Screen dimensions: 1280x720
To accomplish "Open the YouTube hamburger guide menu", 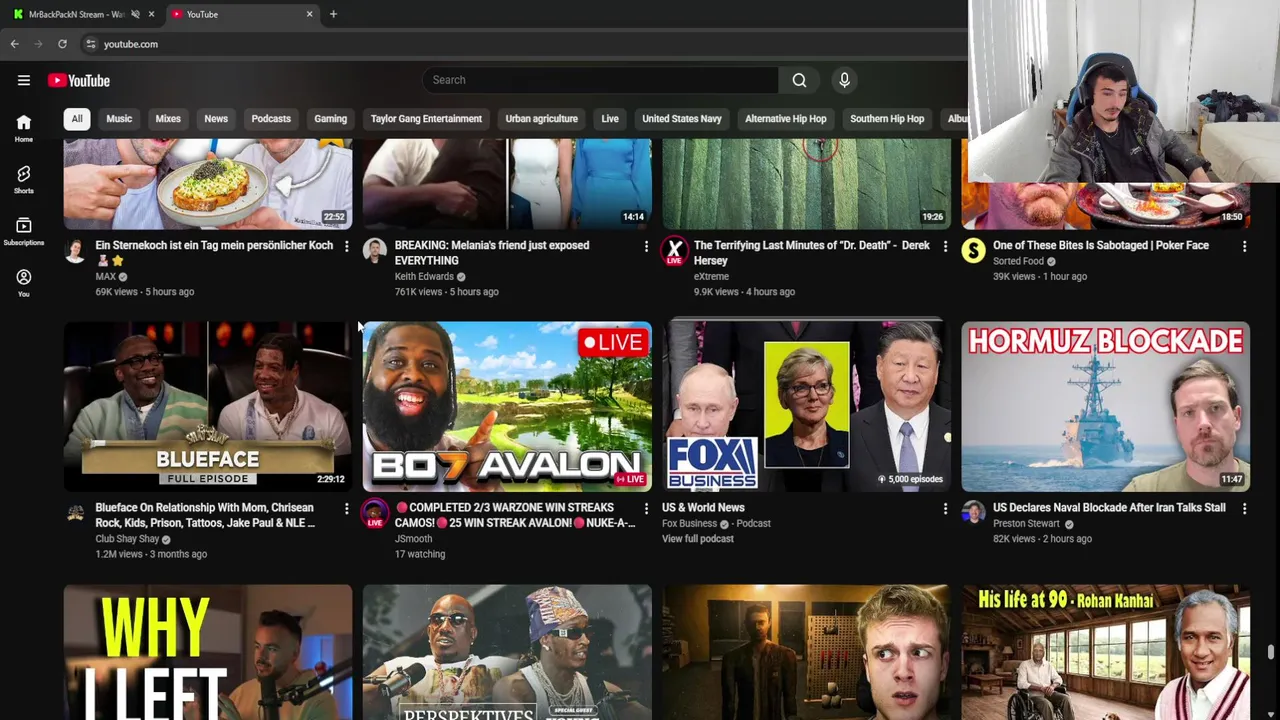I will (x=24, y=80).
